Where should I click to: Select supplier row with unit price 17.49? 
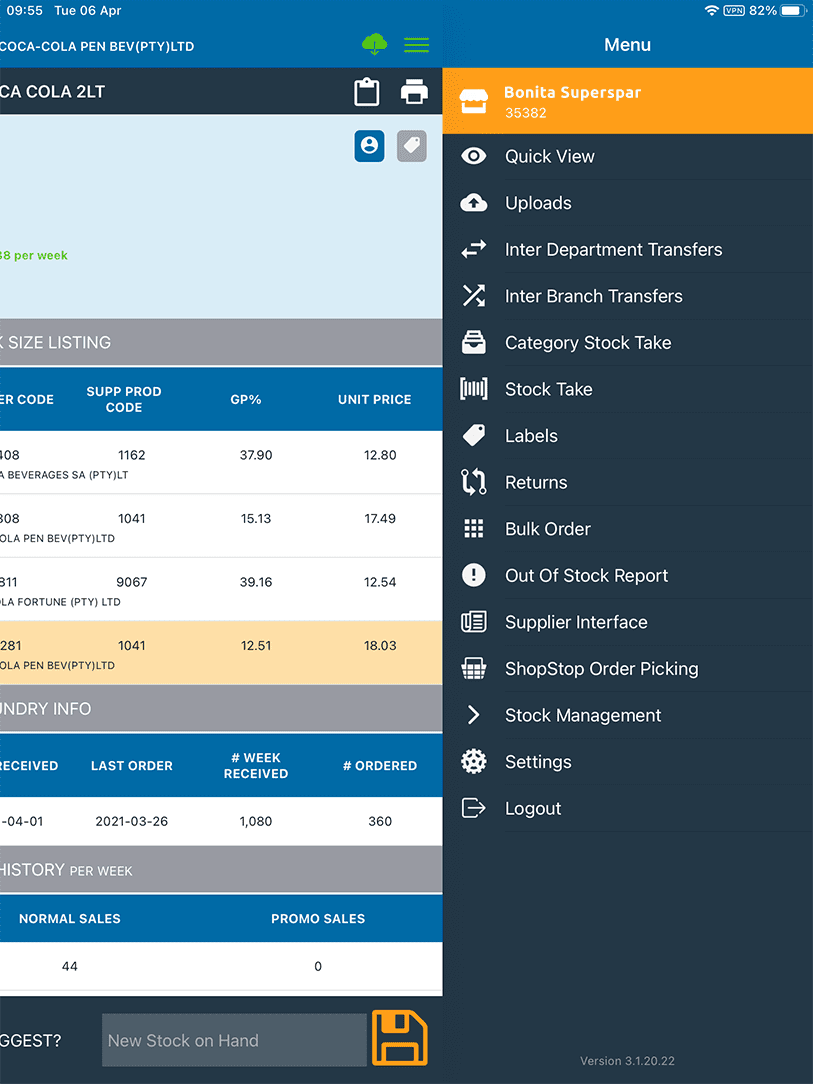221,526
